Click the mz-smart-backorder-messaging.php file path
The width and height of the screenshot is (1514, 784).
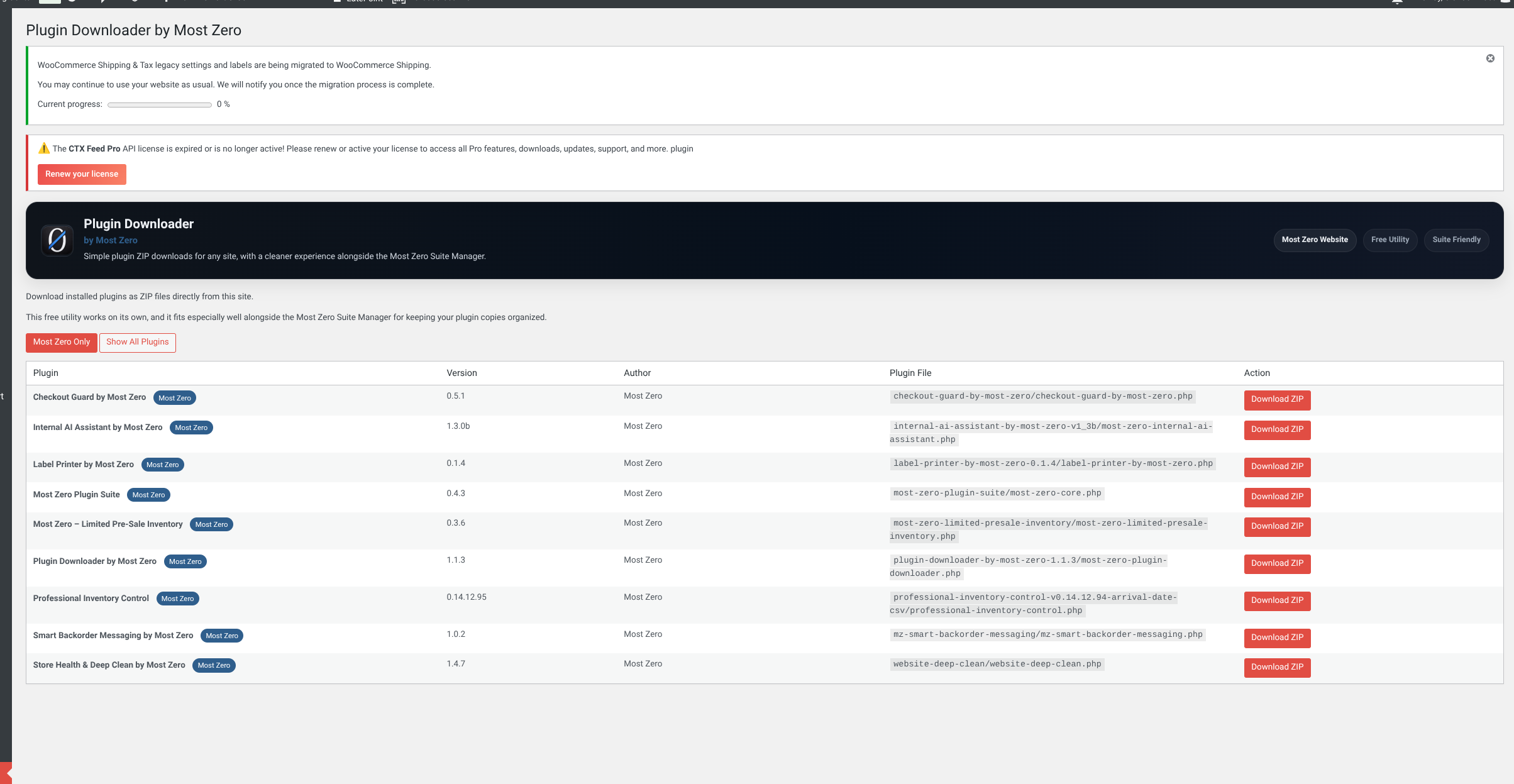[x=1048, y=634]
